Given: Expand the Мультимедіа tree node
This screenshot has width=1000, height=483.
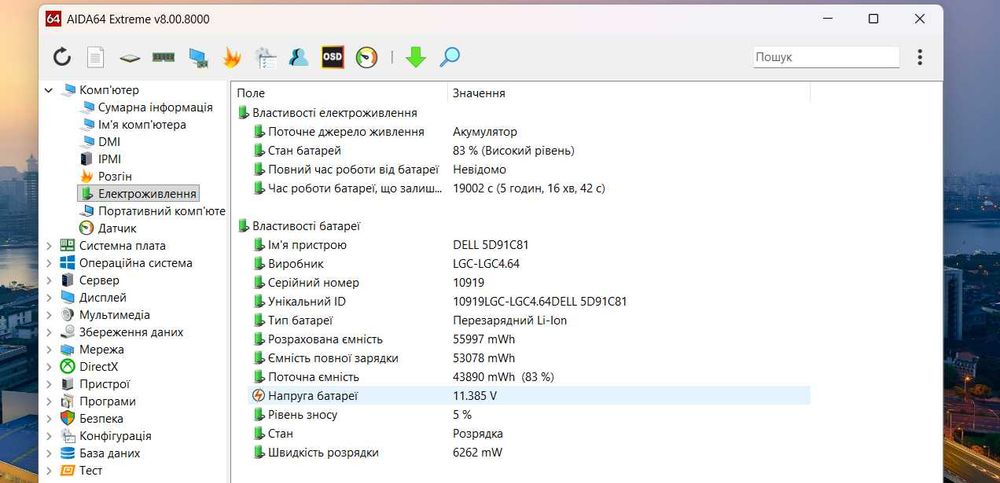Looking at the screenshot, I should pyautogui.click(x=49, y=315).
